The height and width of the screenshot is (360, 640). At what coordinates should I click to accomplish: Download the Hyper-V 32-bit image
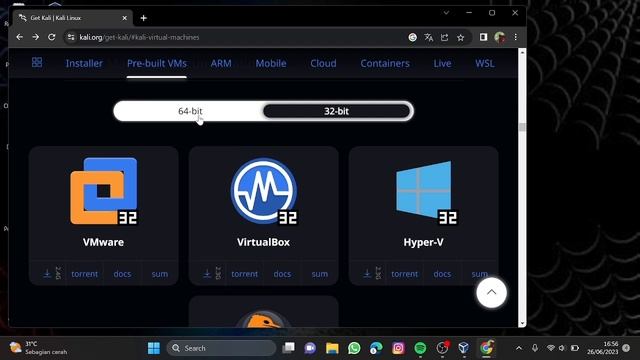click(367, 273)
